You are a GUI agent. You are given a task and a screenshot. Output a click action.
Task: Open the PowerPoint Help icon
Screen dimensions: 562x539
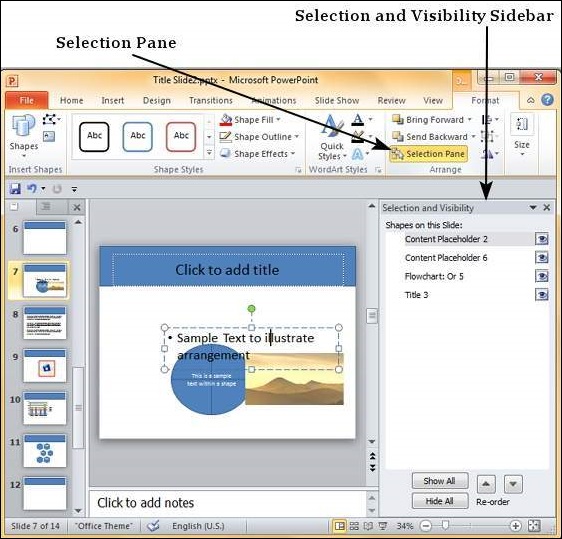547,100
